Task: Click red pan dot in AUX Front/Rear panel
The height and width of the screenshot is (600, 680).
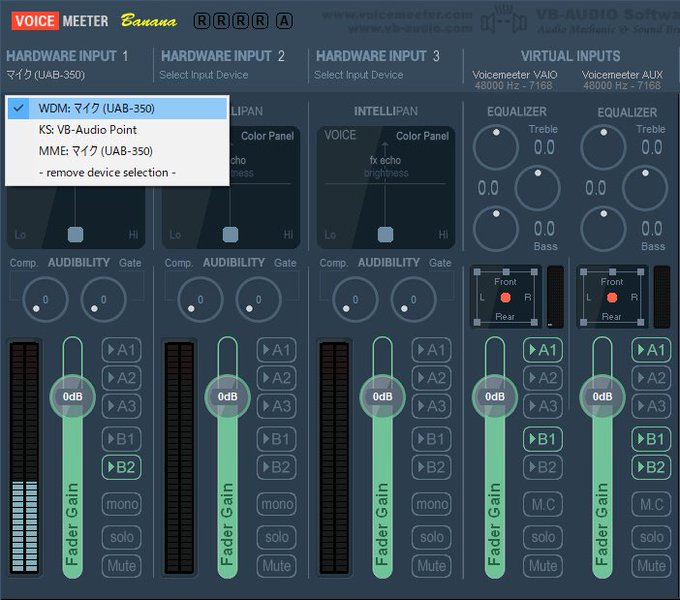Action: [x=612, y=297]
